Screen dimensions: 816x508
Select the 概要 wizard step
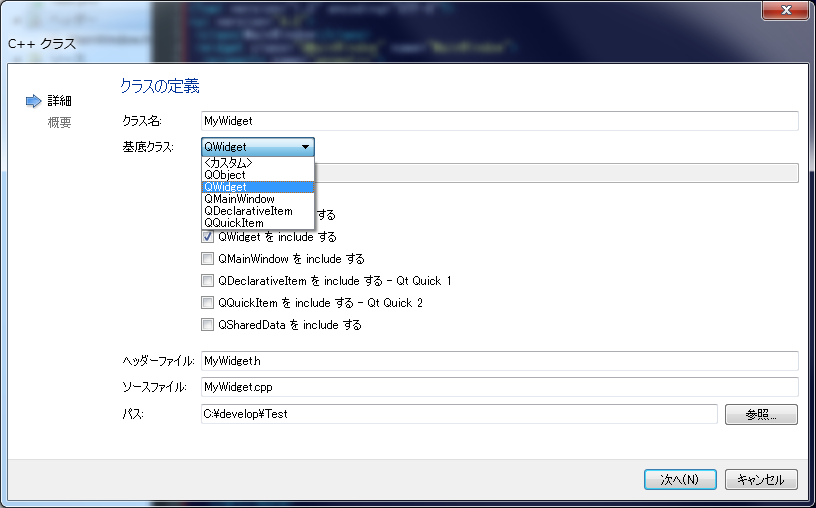[x=59, y=122]
